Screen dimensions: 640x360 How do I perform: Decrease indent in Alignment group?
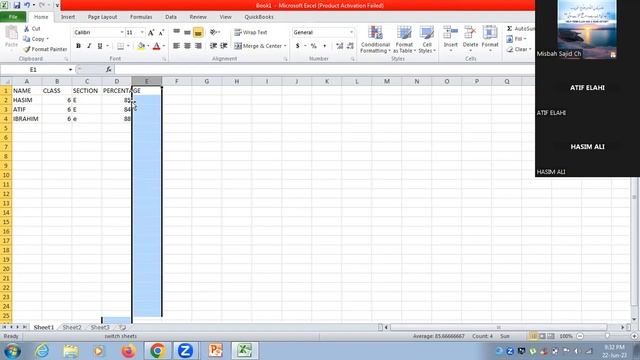(x=213, y=46)
